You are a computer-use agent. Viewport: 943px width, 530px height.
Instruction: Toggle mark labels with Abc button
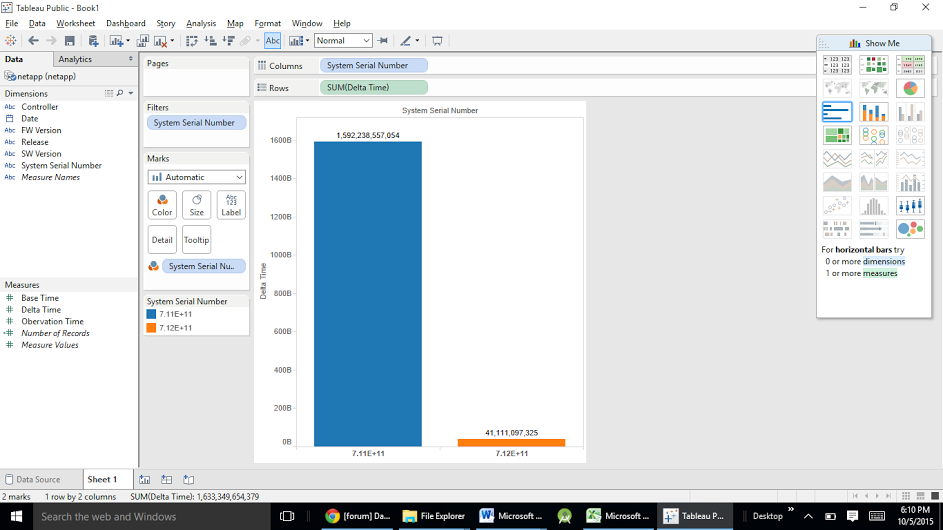click(272, 41)
